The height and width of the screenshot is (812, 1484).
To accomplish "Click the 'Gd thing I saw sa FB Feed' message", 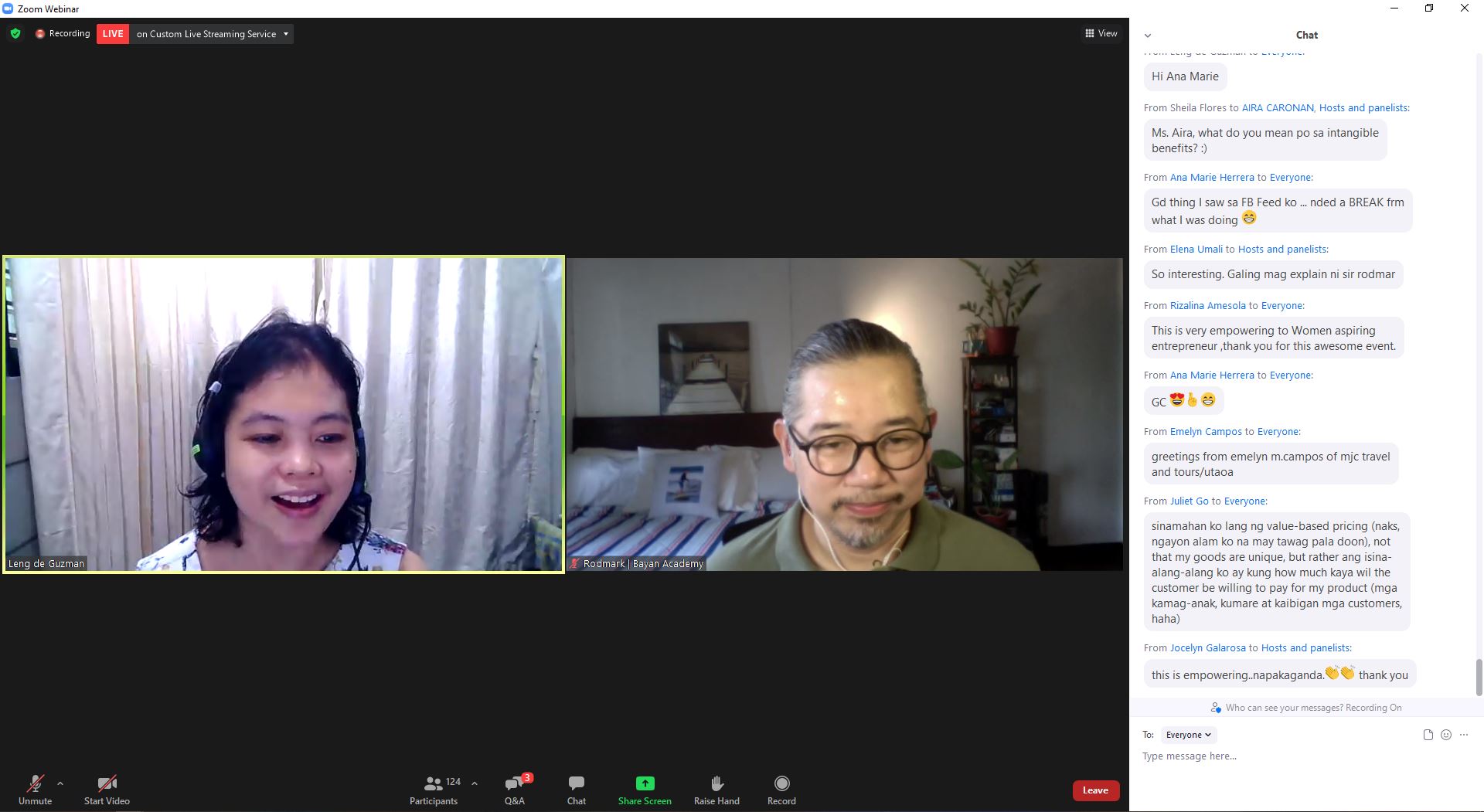I will pos(1278,211).
